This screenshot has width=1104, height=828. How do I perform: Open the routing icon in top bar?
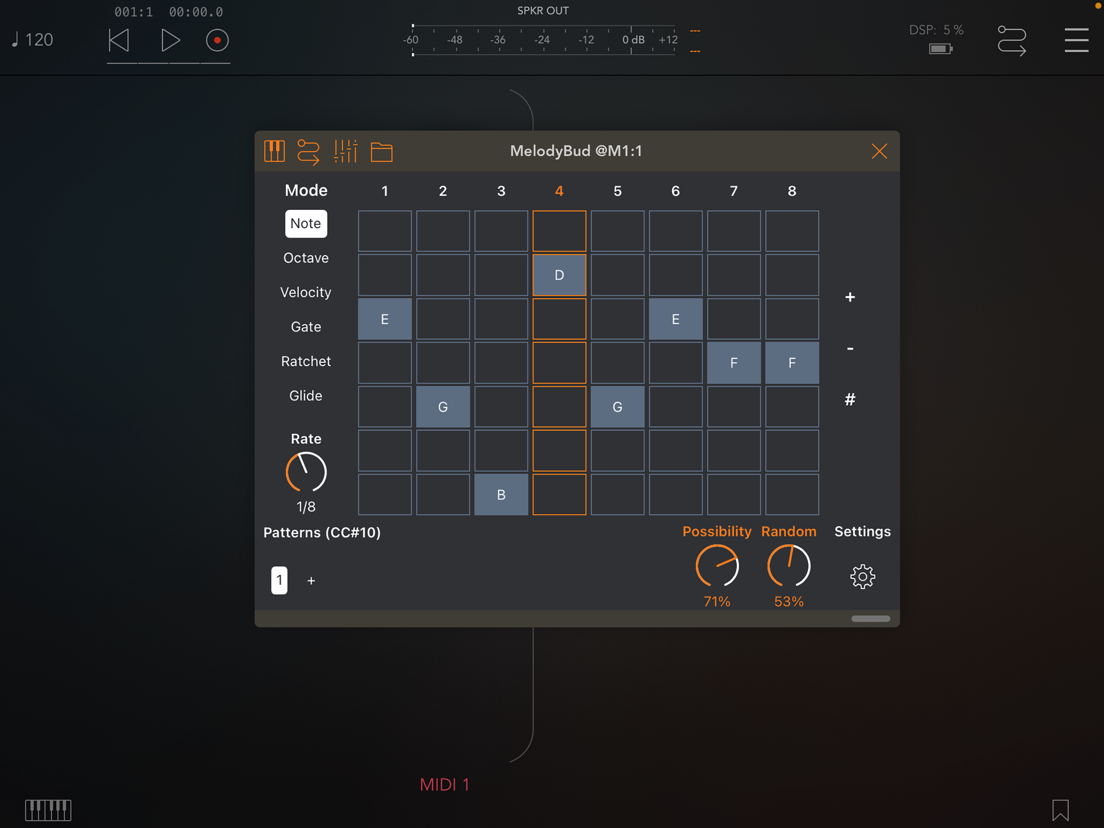click(1012, 40)
